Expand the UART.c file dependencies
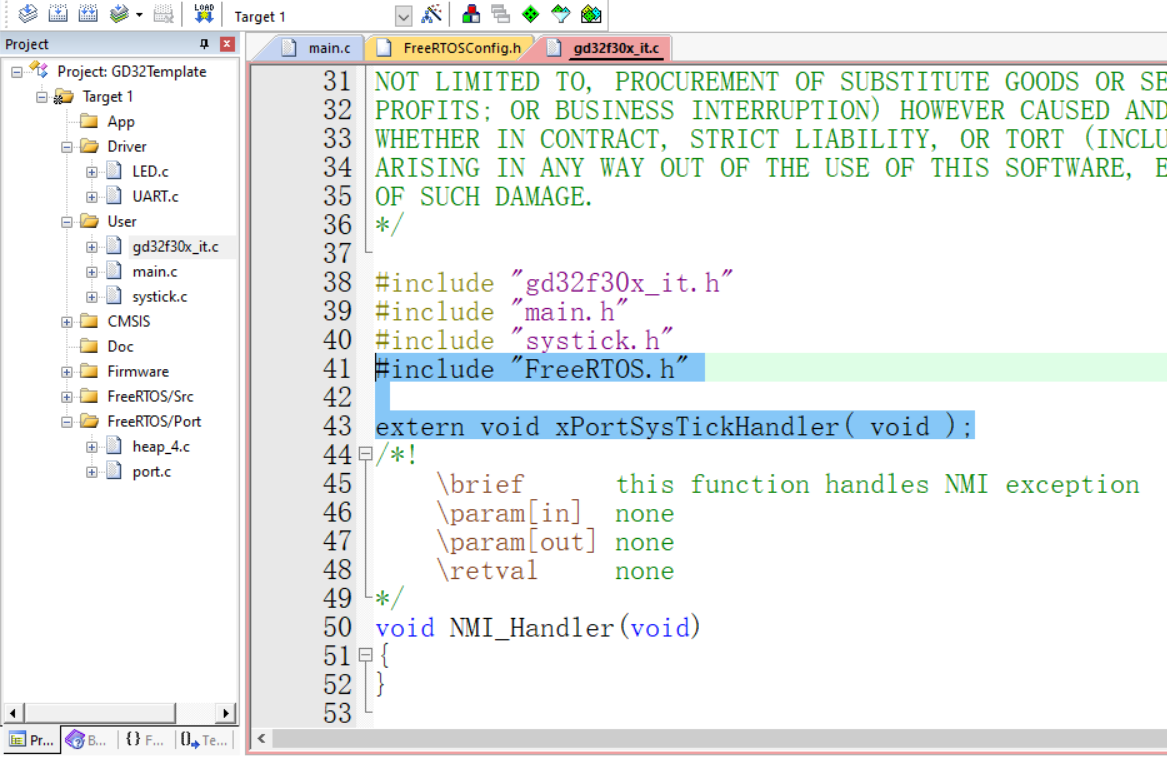This screenshot has height=760, width=1167. coord(92,197)
